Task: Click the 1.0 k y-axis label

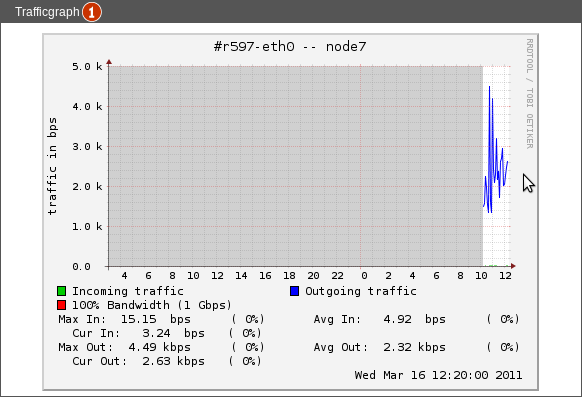Action: [87, 227]
